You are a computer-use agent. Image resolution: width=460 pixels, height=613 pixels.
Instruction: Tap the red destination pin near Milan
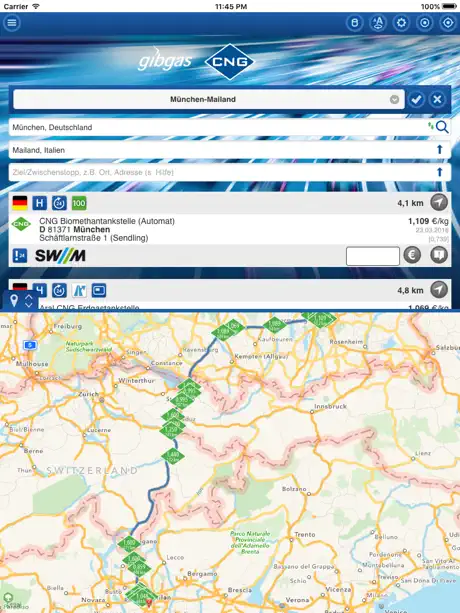[149, 603]
